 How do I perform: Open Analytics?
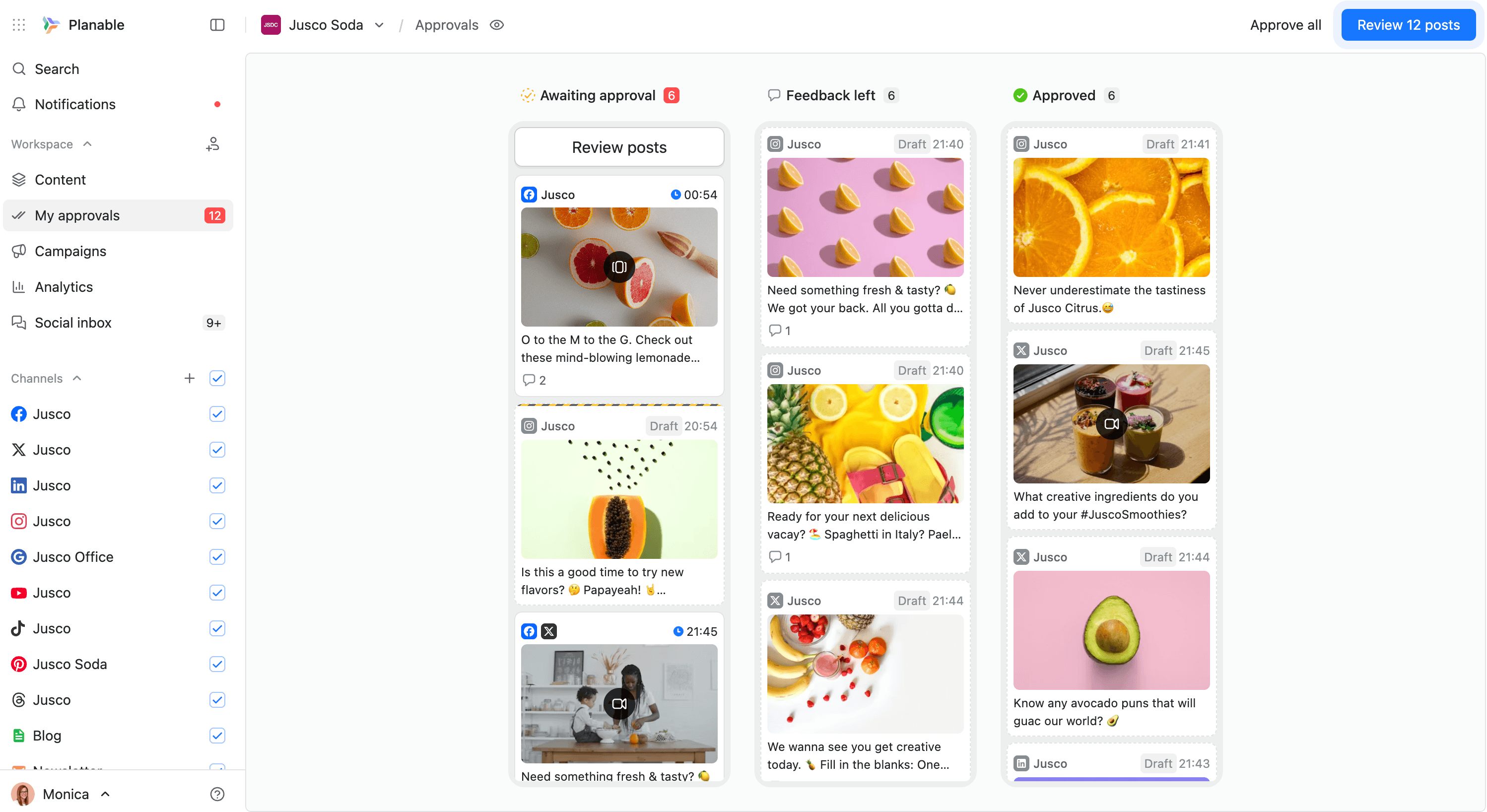[x=118, y=287]
